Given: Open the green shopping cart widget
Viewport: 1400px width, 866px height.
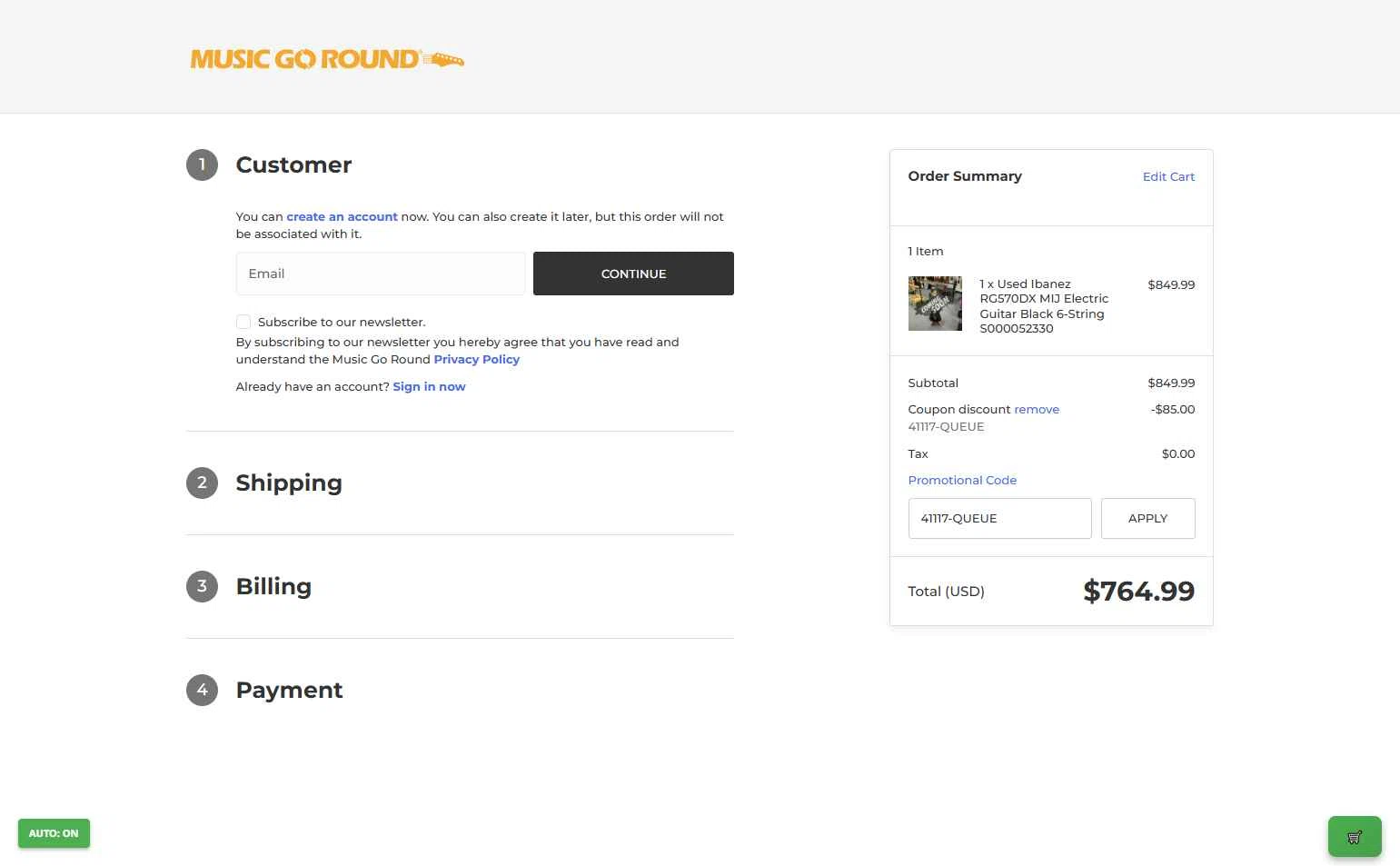Looking at the screenshot, I should click(x=1355, y=836).
